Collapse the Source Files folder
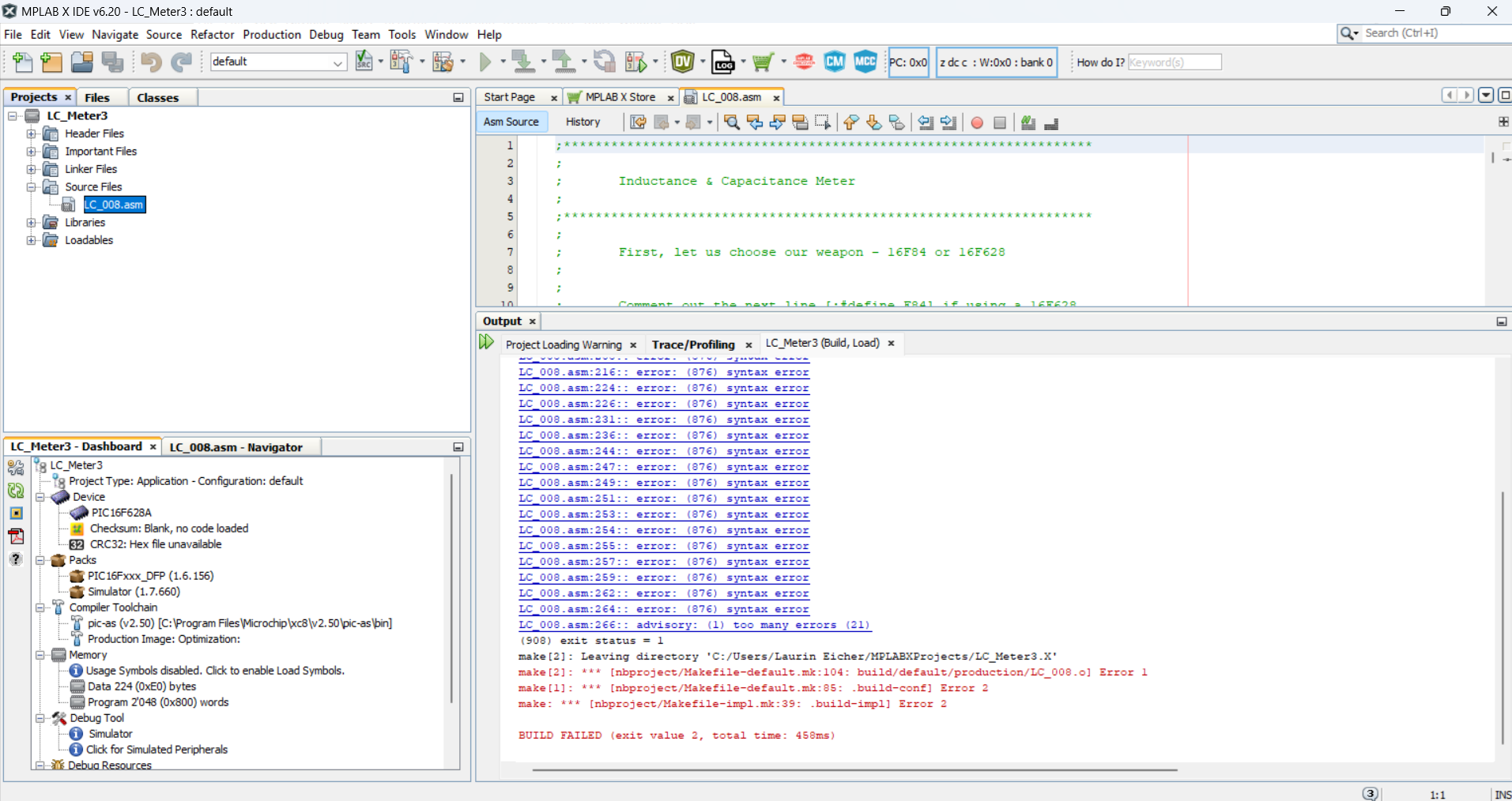The image size is (1512, 801). 31,187
